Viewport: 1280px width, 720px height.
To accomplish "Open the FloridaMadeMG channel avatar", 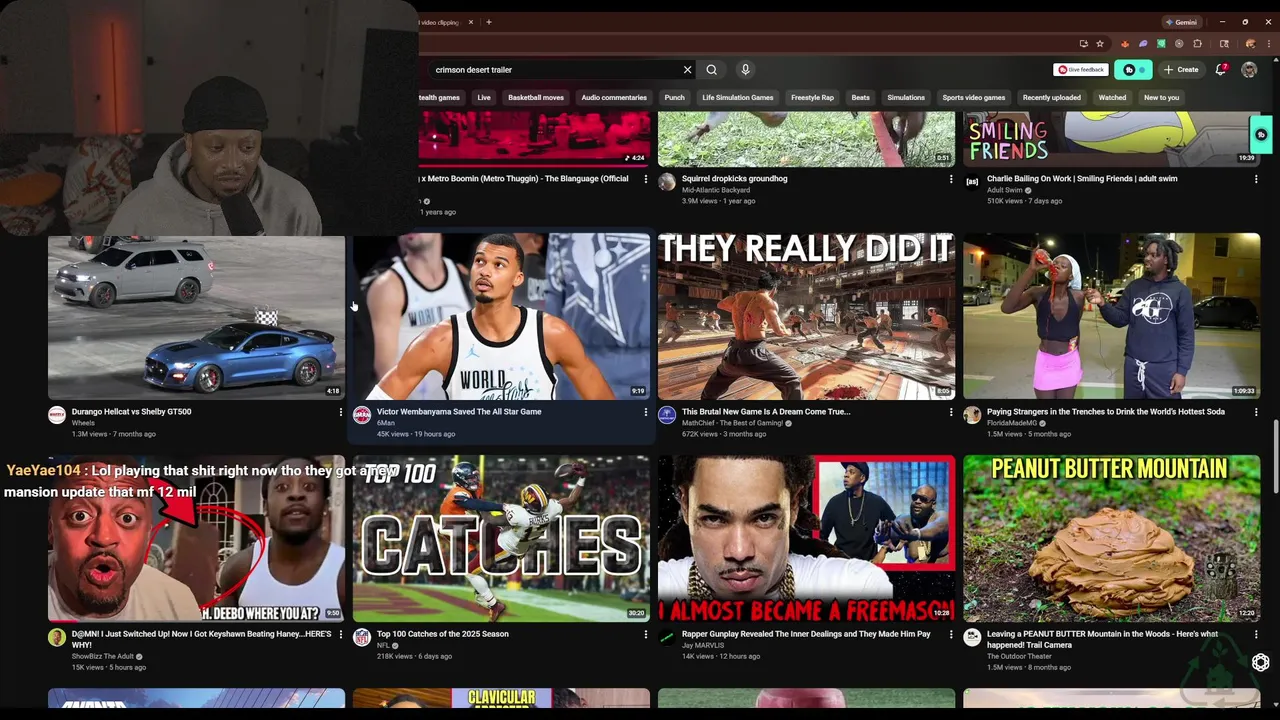I will coord(972,416).
